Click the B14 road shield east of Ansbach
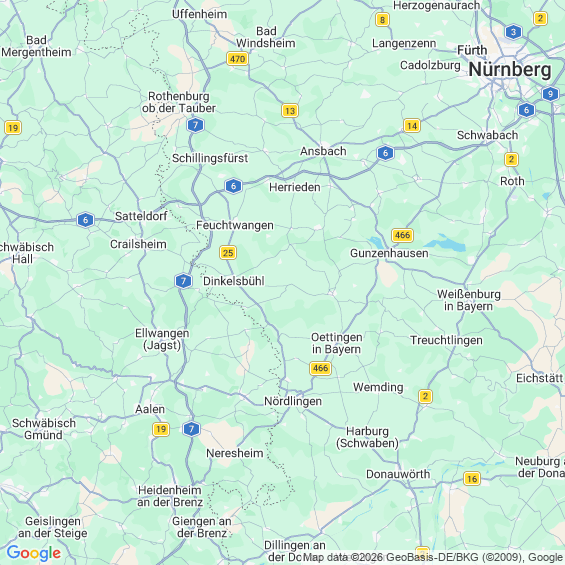This screenshot has height=565, width=565. point(412,125)
